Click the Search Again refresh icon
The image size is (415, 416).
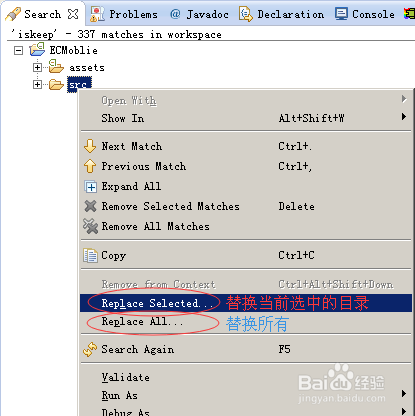click(x=90, y=349)
